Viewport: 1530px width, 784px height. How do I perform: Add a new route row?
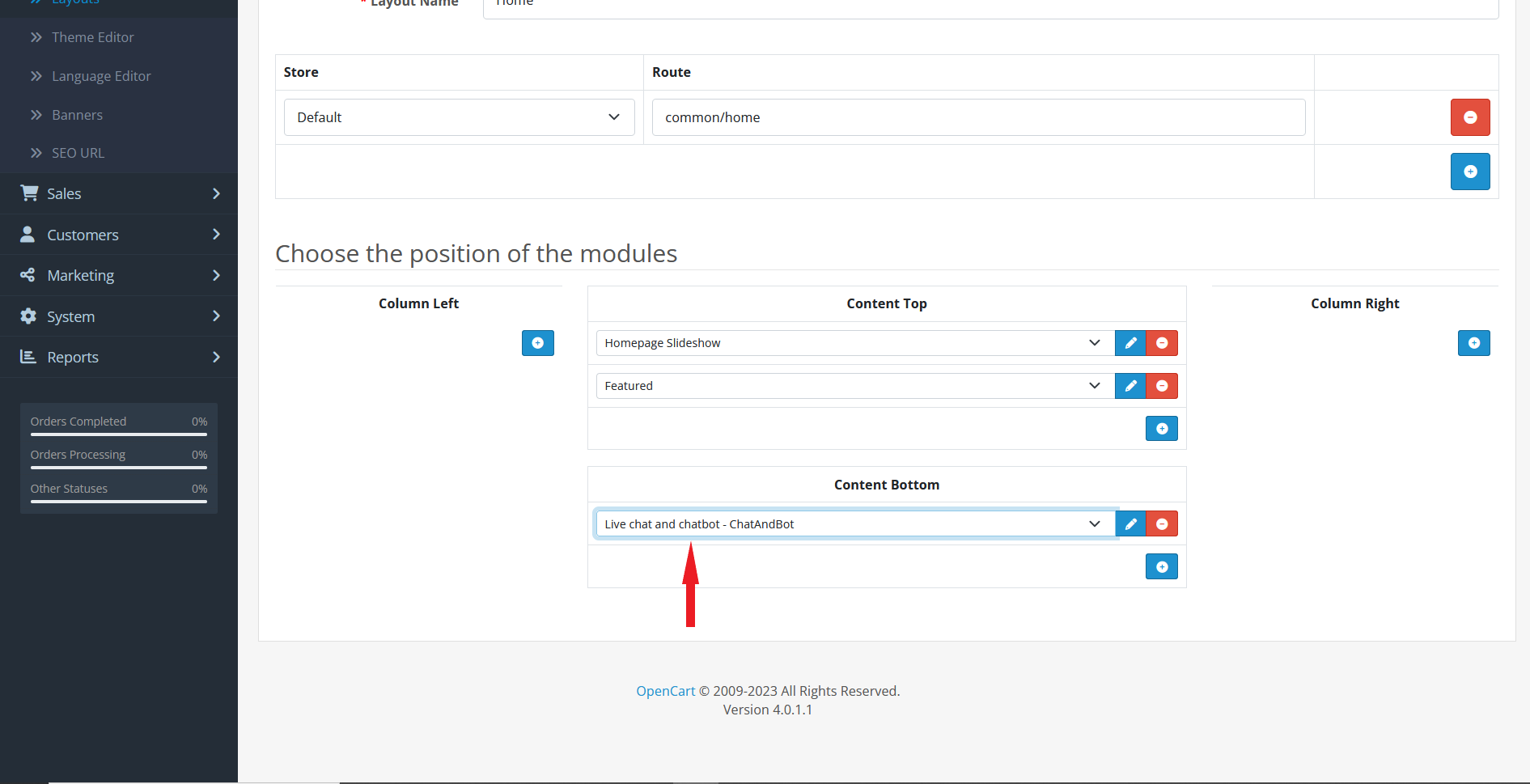click(x=1469, y=172)
